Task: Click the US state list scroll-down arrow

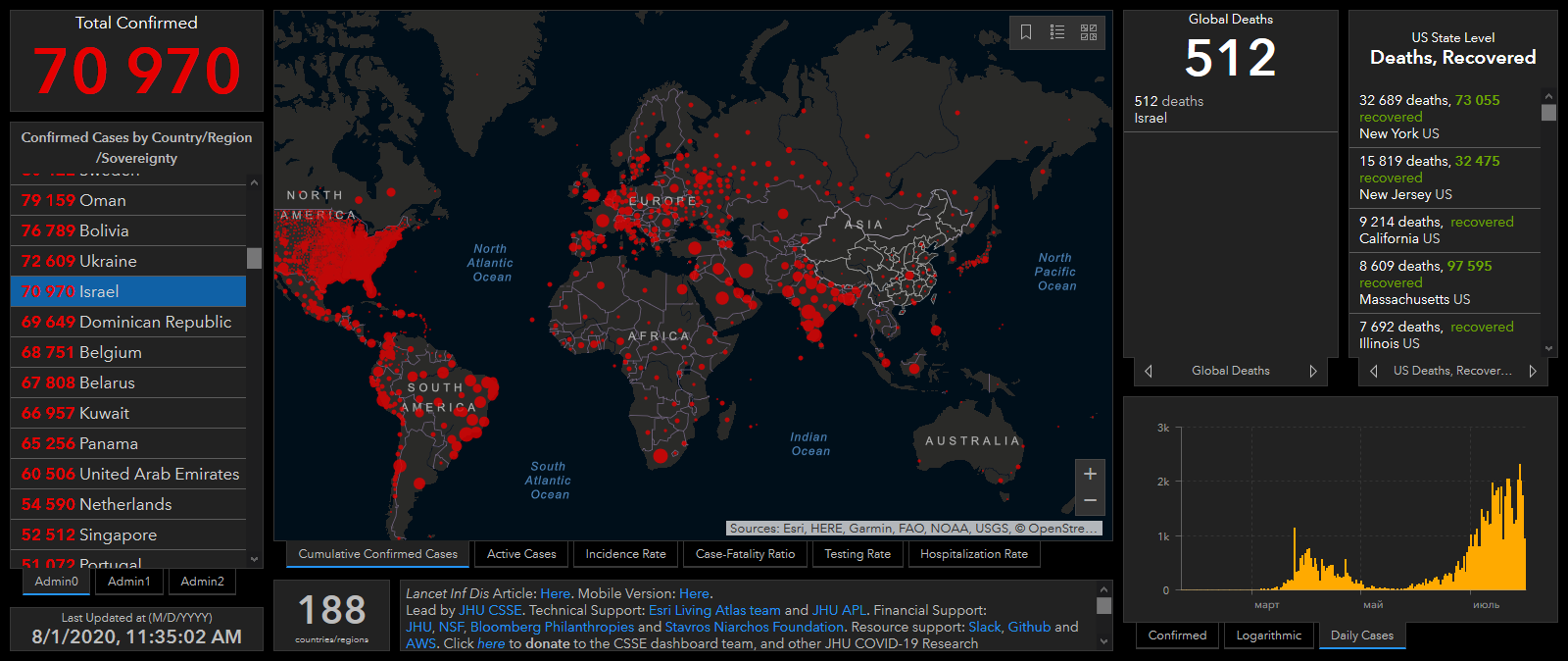Action: pos(1549,348)
